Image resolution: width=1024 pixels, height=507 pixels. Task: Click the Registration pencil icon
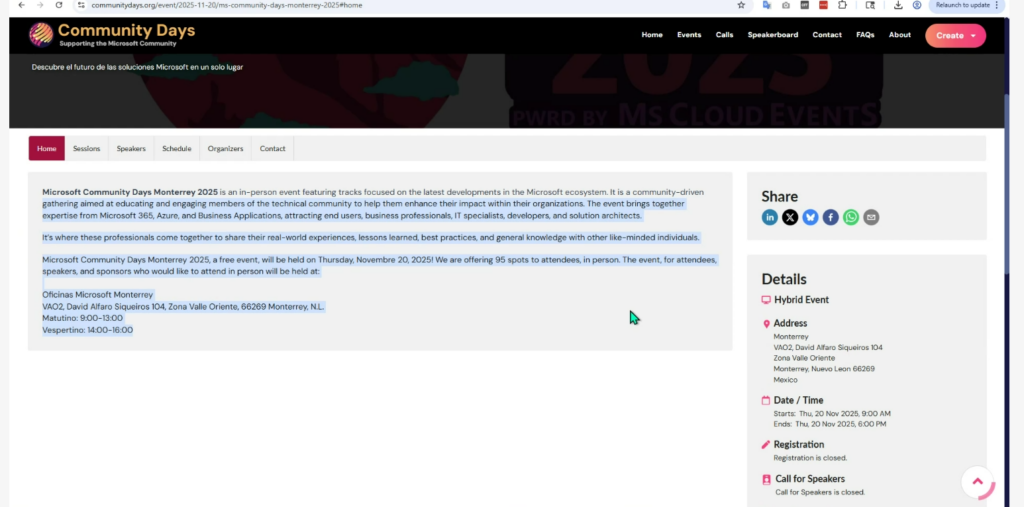point(766,445)
